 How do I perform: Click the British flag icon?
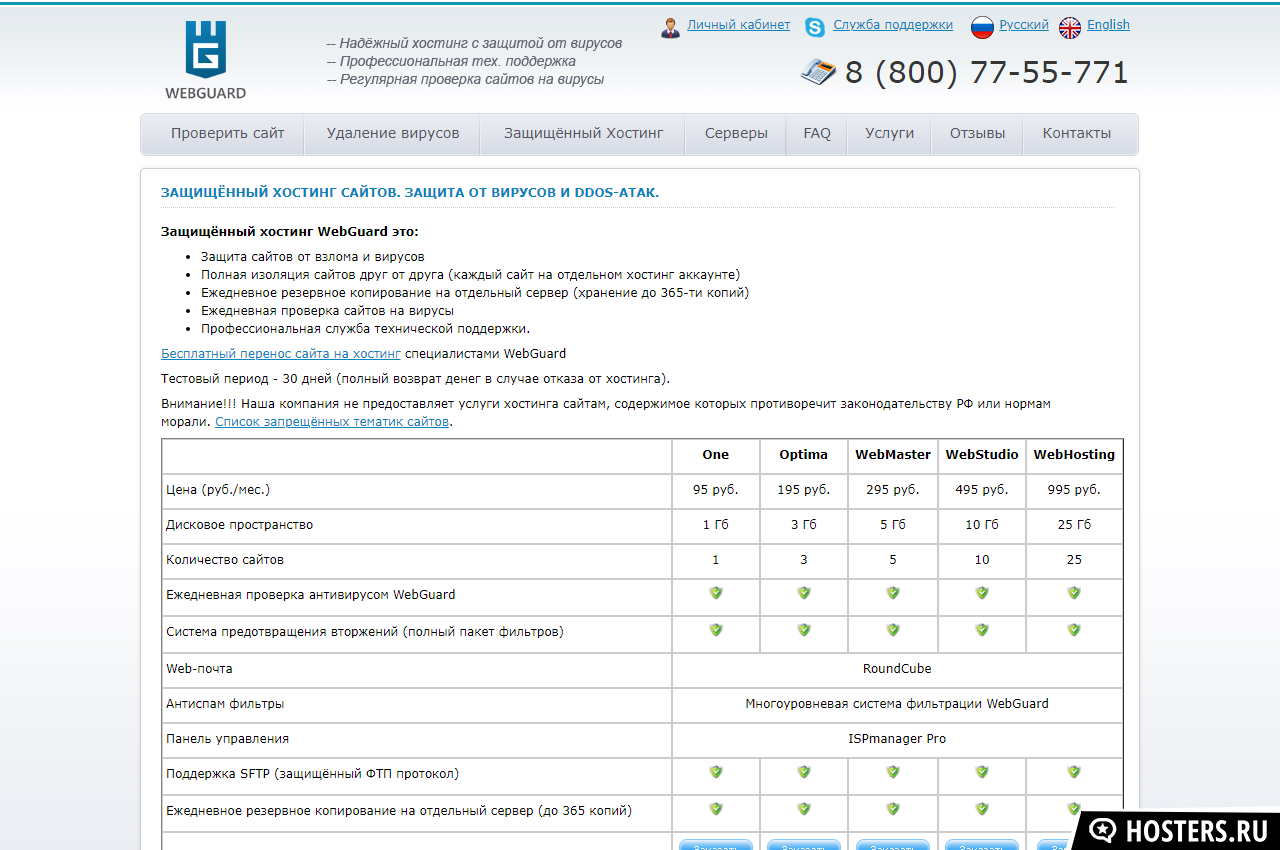[1070, 27]
